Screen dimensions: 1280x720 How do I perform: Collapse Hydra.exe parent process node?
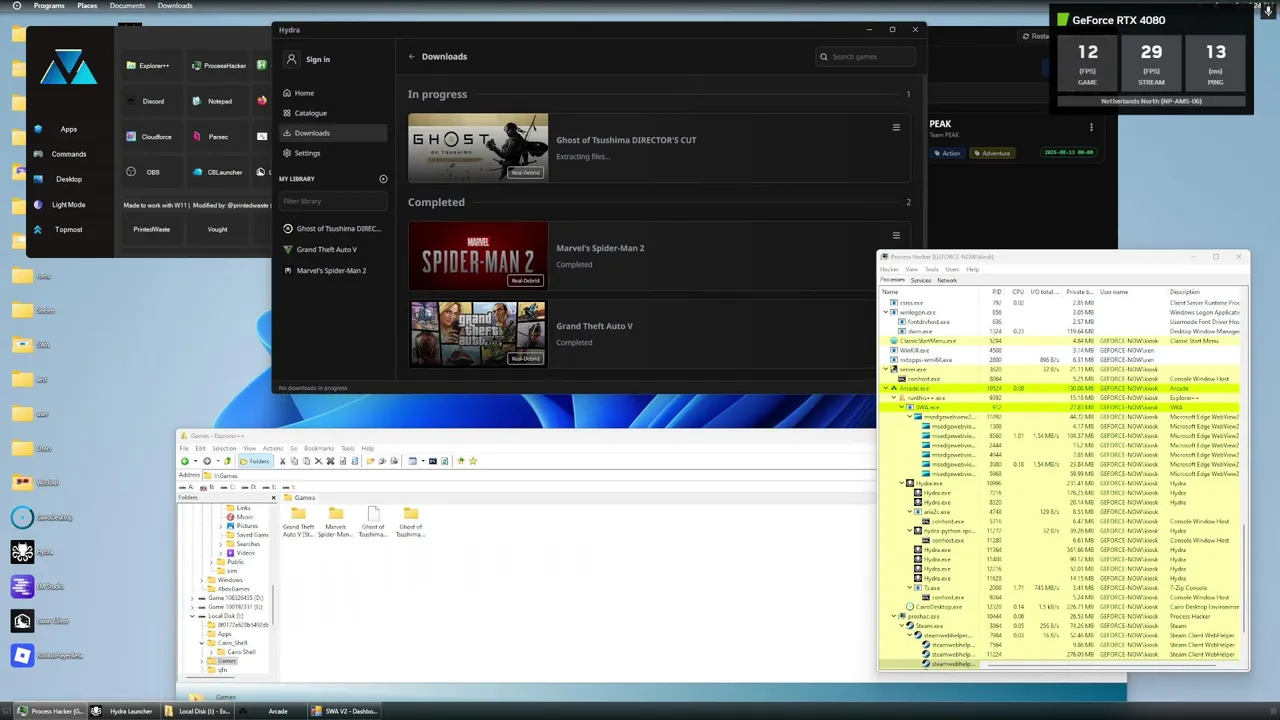point(901,483)
